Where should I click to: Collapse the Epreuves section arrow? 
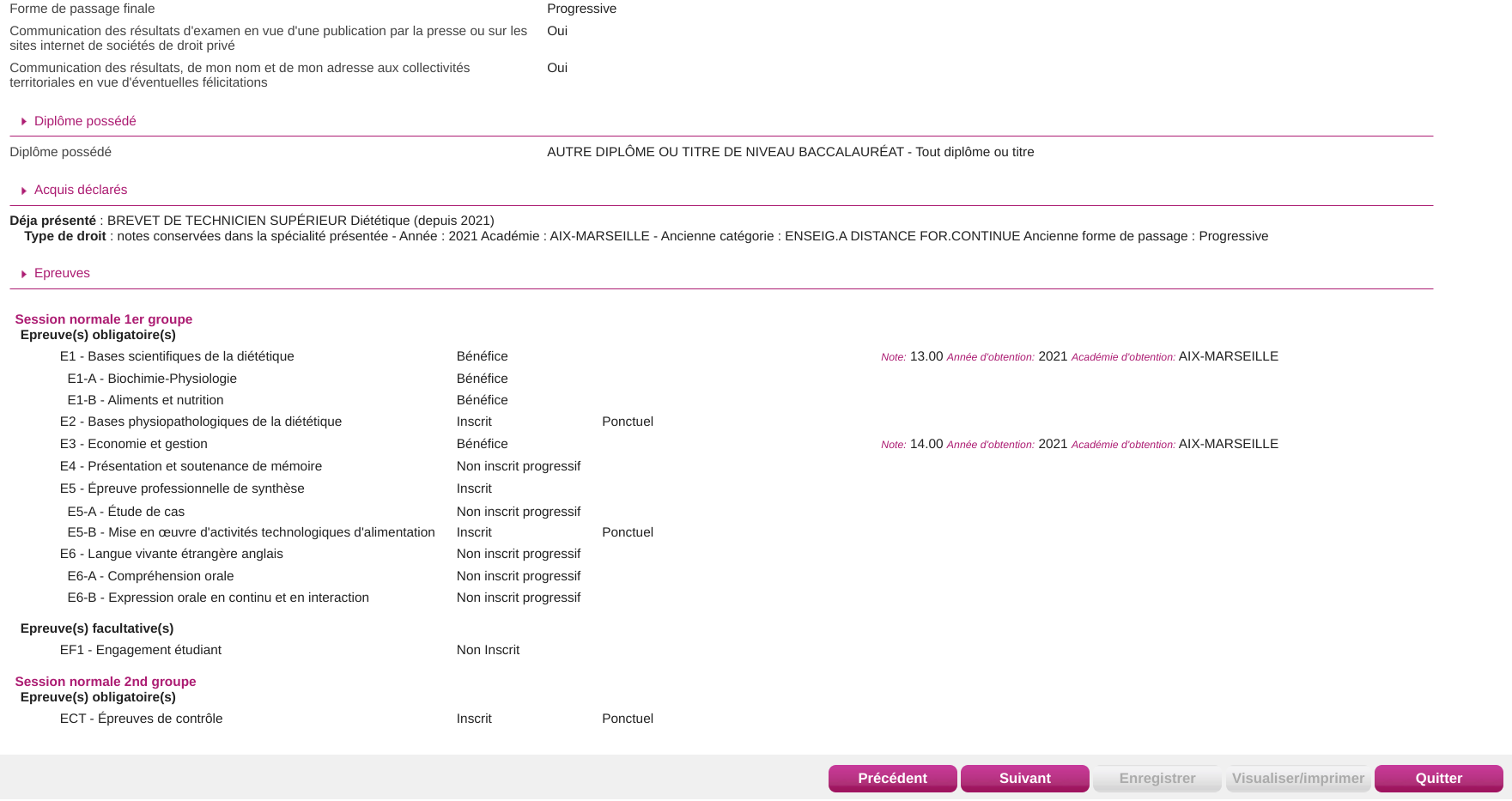click(x=24, y=274)
